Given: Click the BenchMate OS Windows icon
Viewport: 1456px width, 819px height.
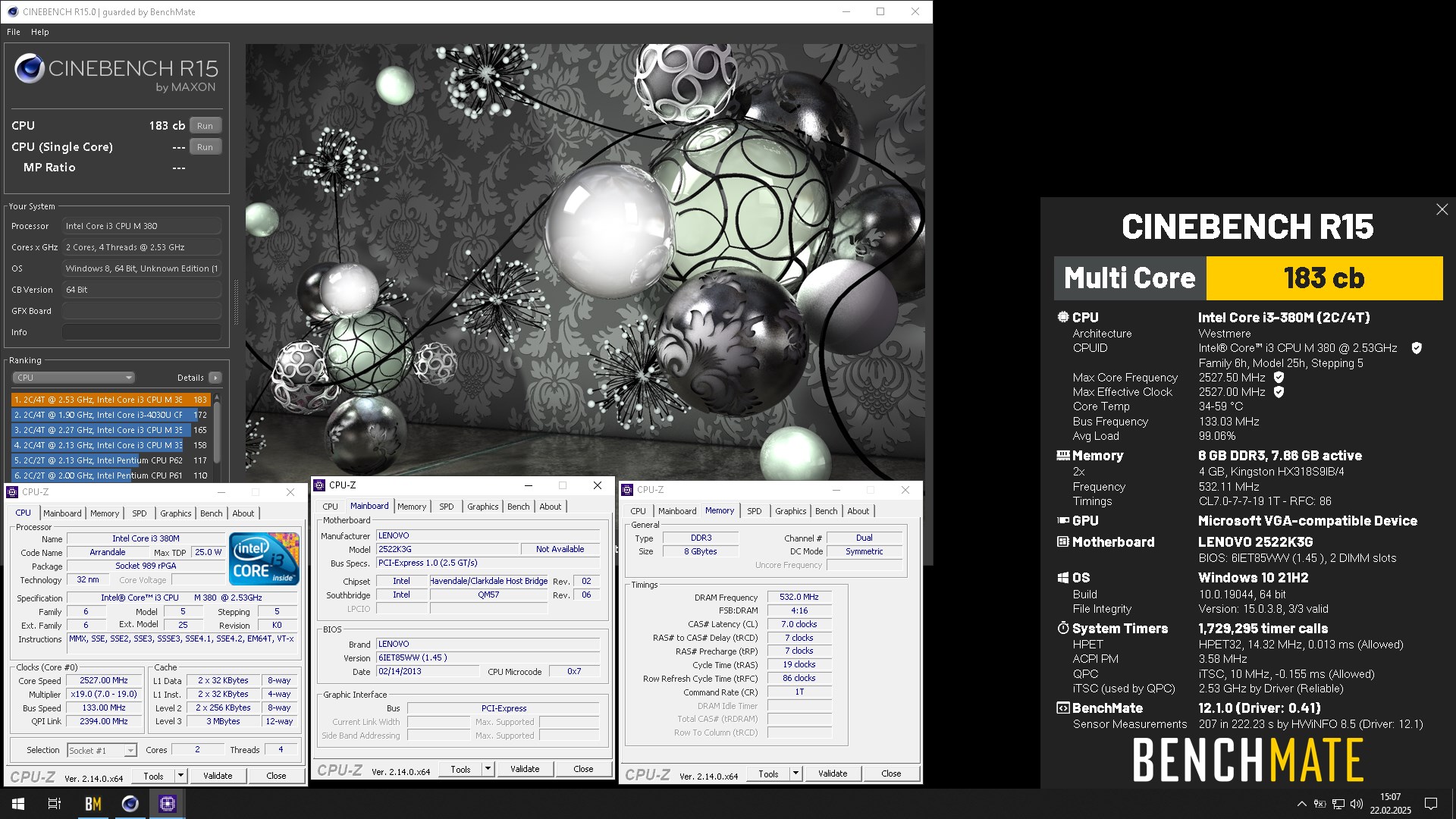Looking at the screenshot, I should tap(1063, 578).
